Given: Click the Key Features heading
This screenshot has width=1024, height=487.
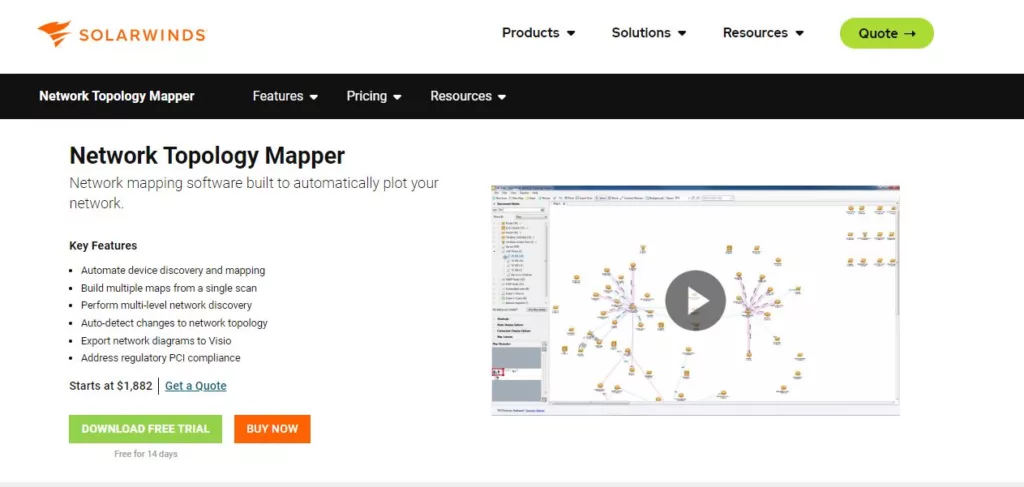Looking at the screenshot, I should 103,246.
